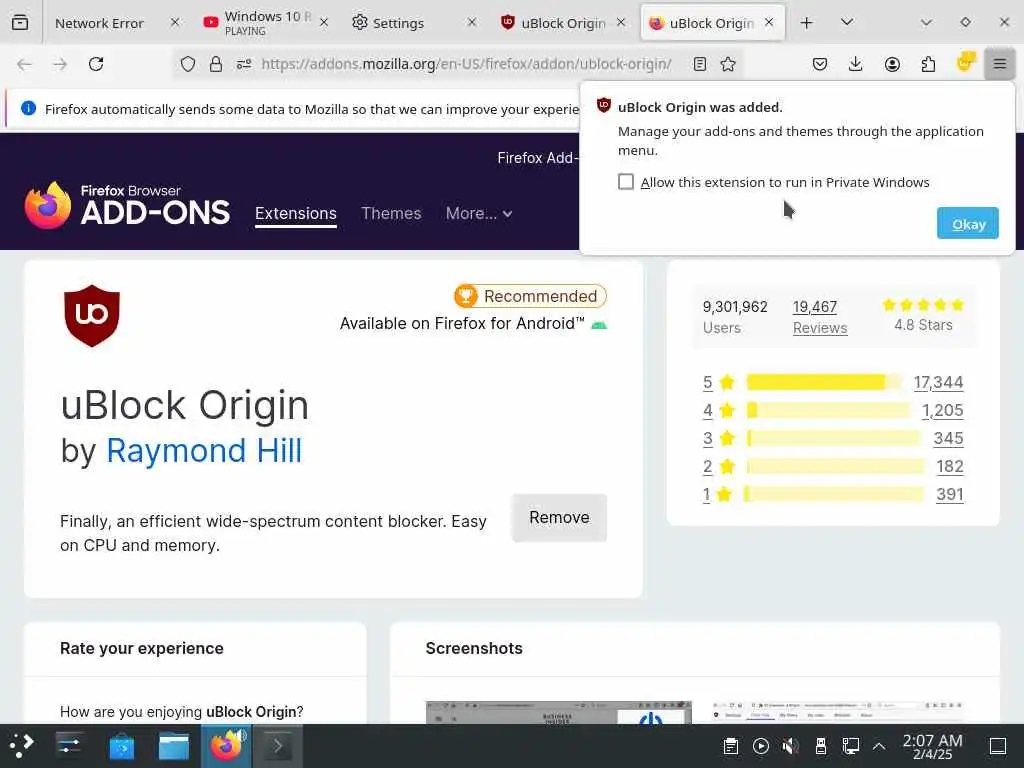Save to Pocket icon
This screenshot has width=1024, height=768.
[x=820, y=64]
